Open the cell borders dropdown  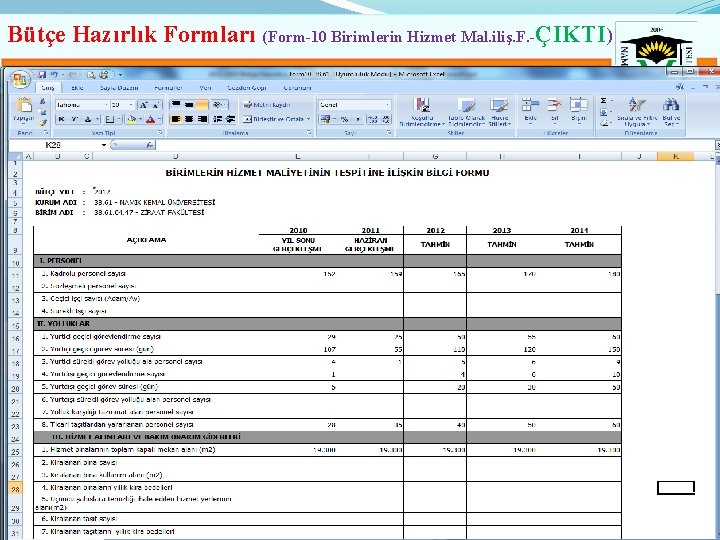click(118, 119)
